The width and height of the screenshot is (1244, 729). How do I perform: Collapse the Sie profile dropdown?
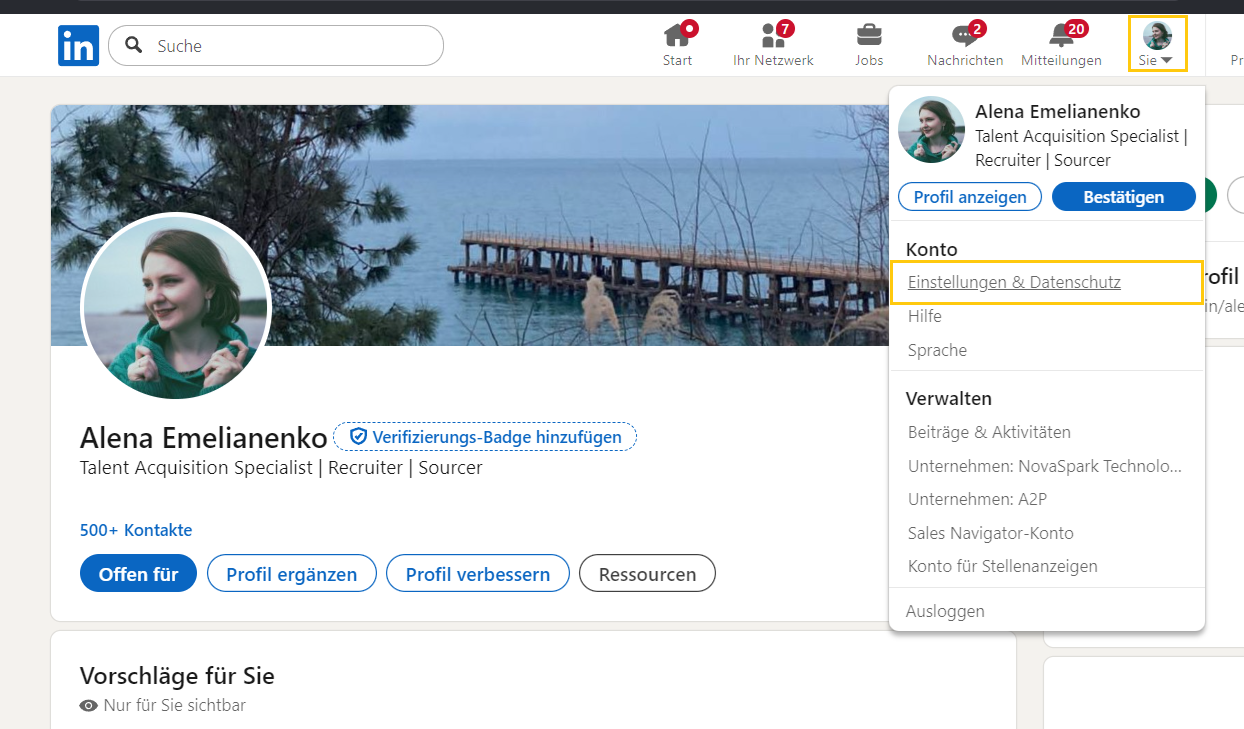point(1158,44)
